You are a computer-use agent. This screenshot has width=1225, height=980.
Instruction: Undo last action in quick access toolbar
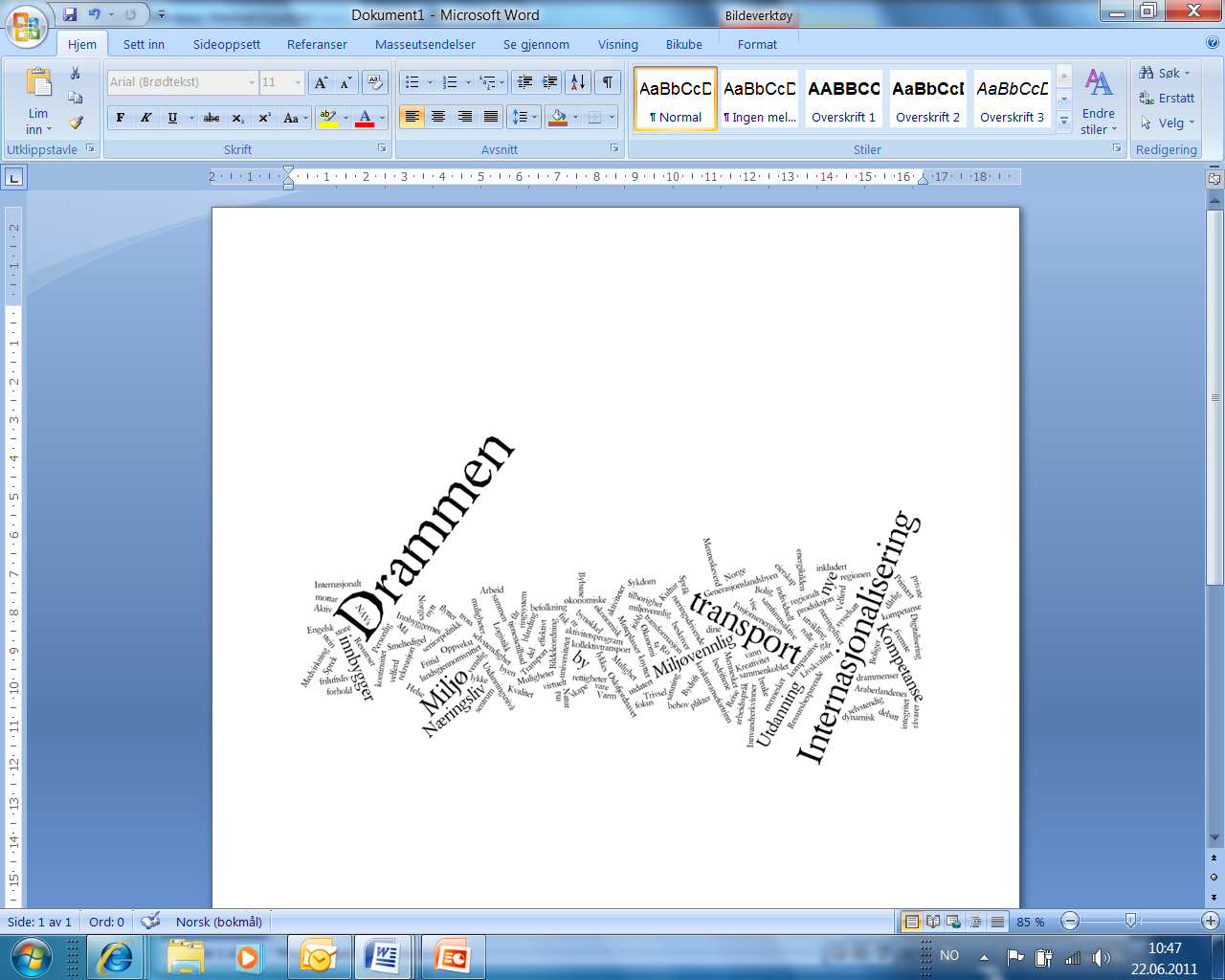pos(95,14)
